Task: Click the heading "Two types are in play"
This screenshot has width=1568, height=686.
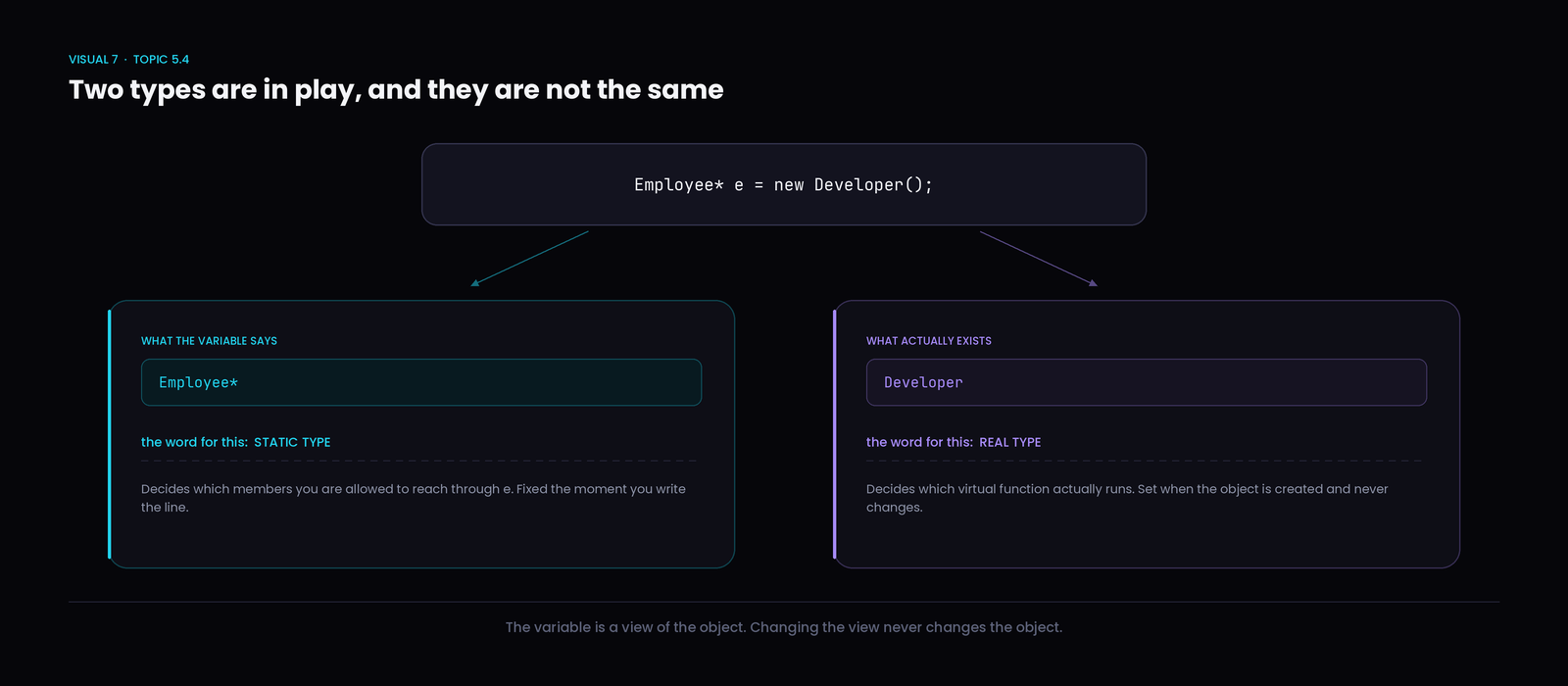Action: coord(396,89)
